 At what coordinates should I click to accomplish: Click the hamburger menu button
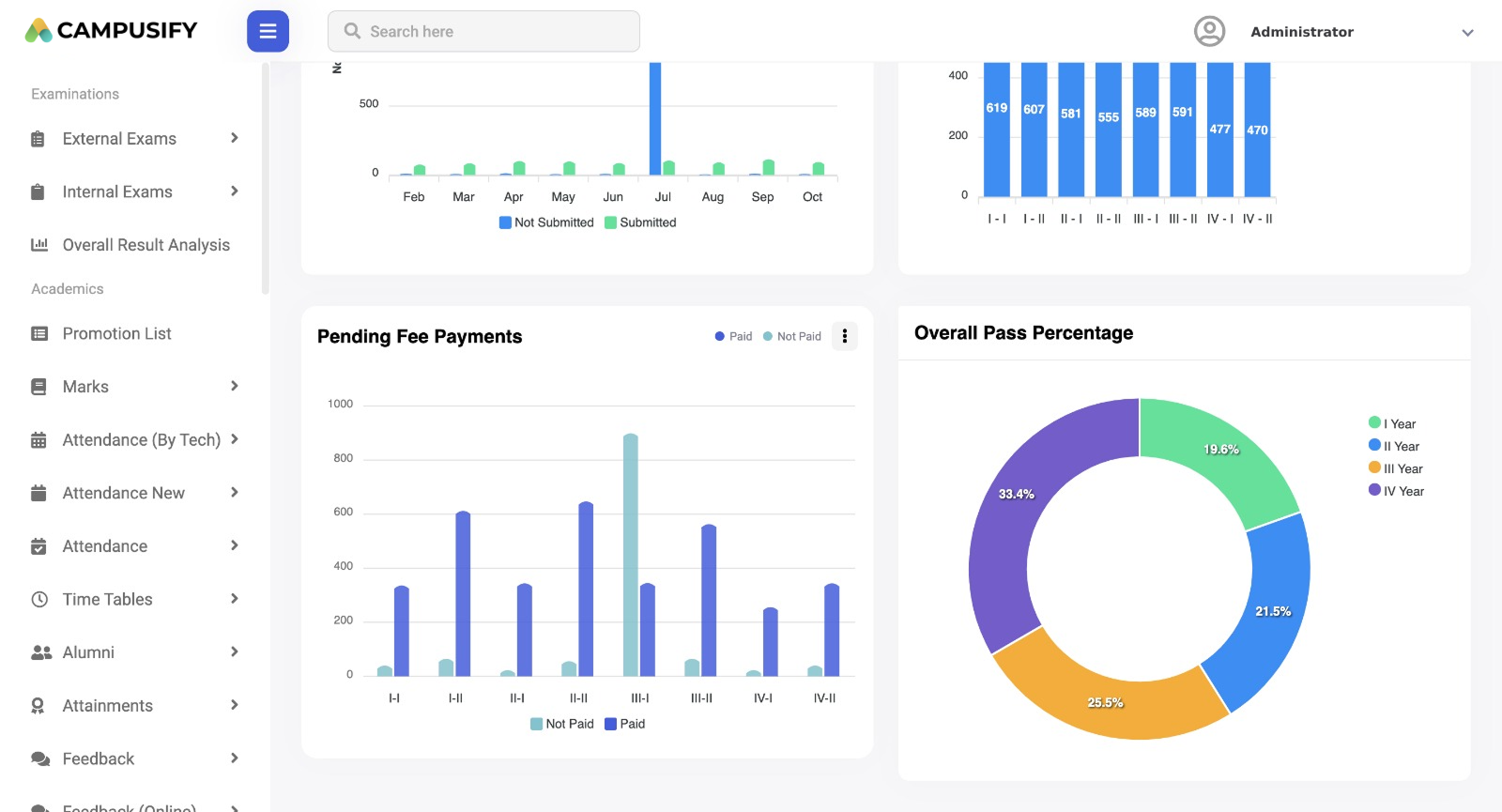point(268,31)
